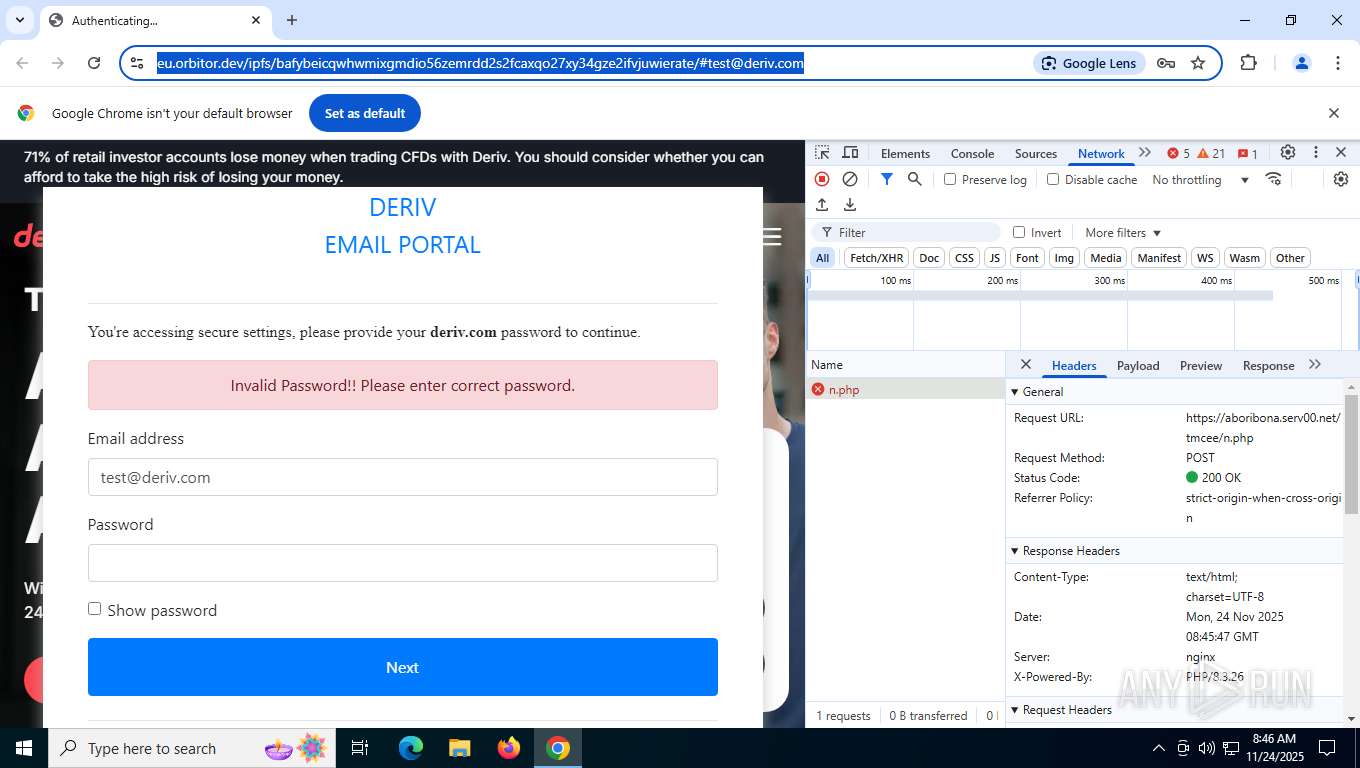Open the Payload tab
Screen dimensions: 1360x768
[x=1138, y=366]
